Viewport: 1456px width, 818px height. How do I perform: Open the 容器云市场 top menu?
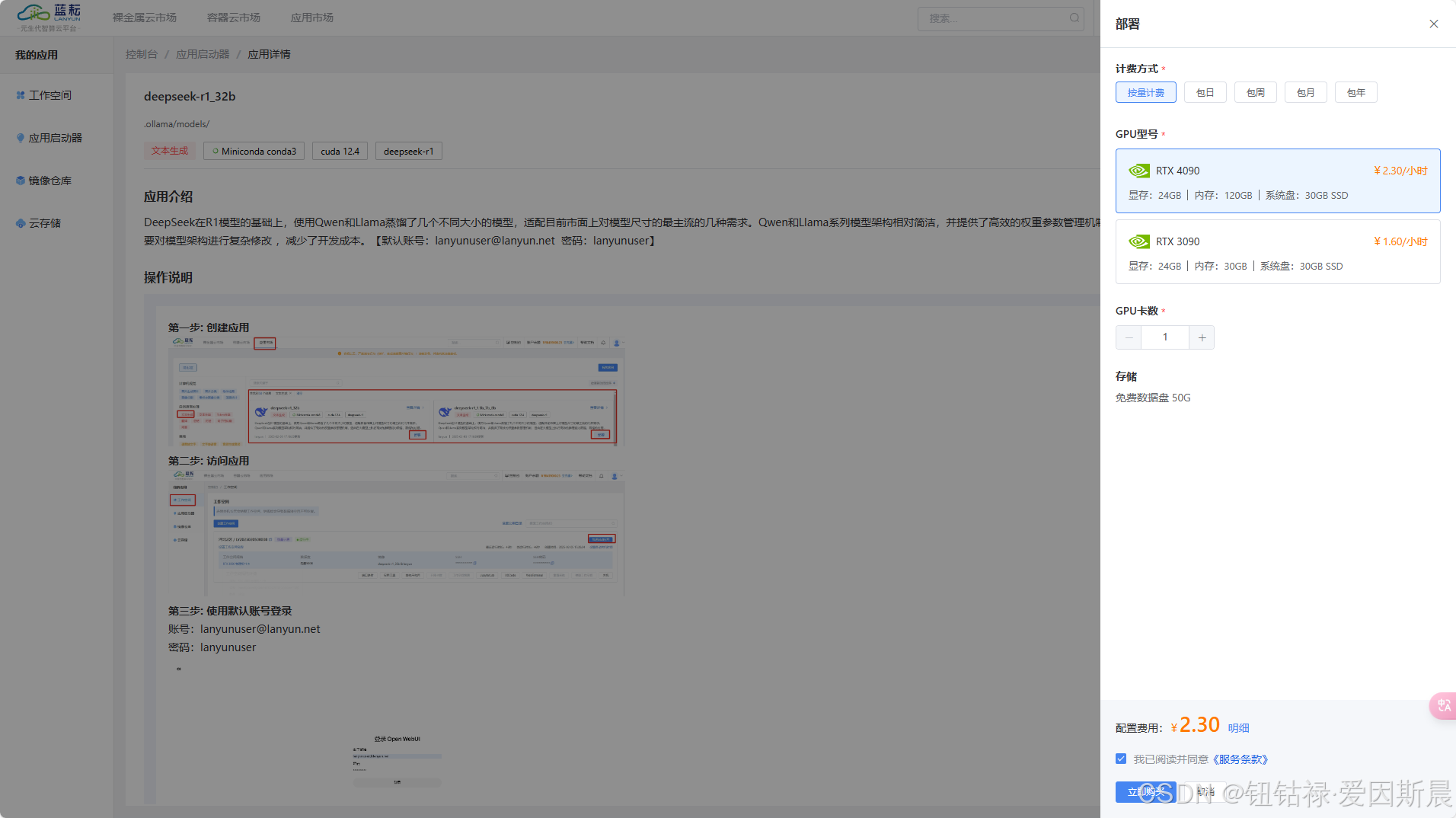[x=234, y=18]
